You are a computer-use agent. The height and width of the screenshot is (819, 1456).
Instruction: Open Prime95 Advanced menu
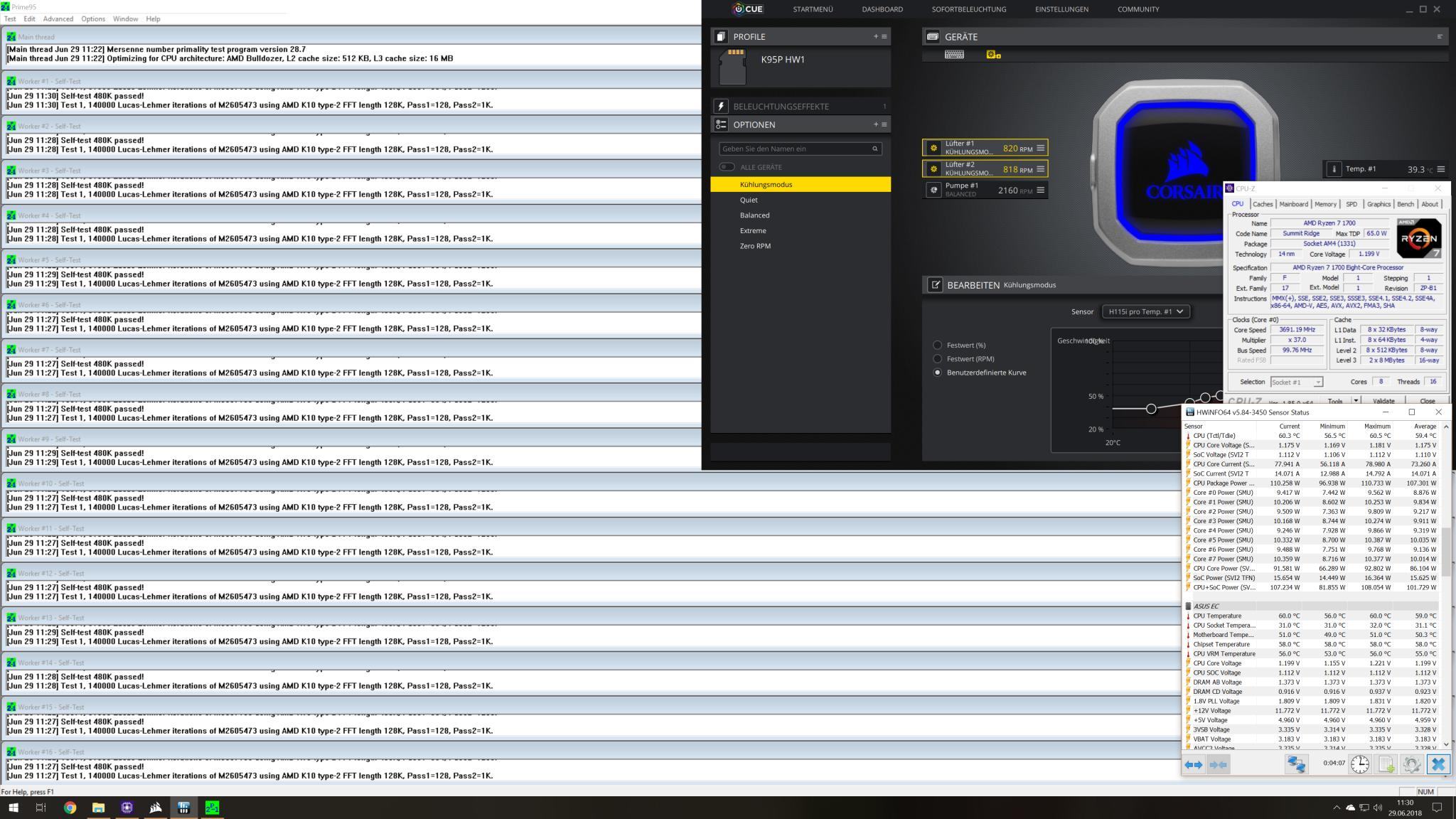point(58,18)
